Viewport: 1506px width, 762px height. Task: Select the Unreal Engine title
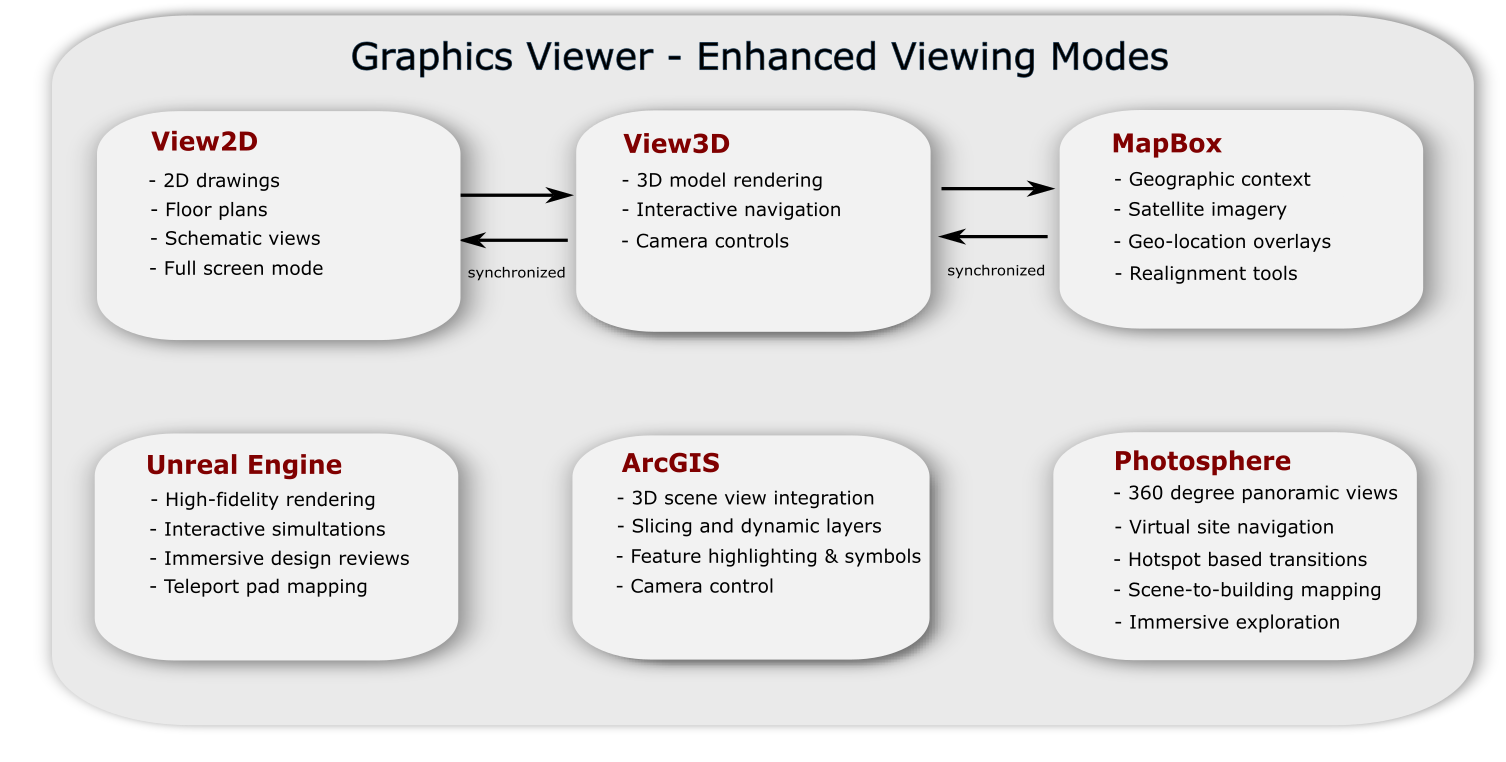244,466
